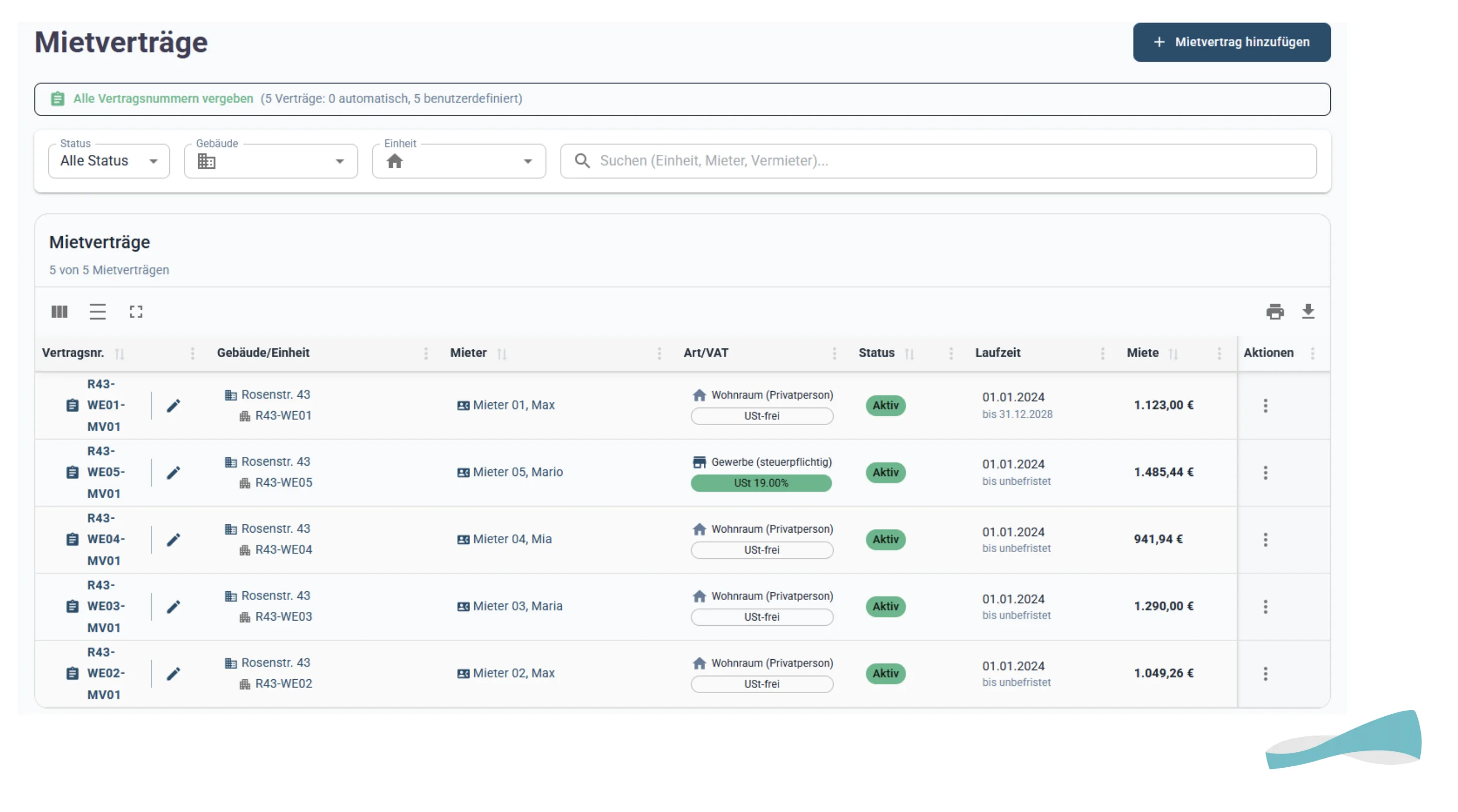Open Laufzeit column options menu
Viewport: 1458px width, 812px height.
point(1102,353)
